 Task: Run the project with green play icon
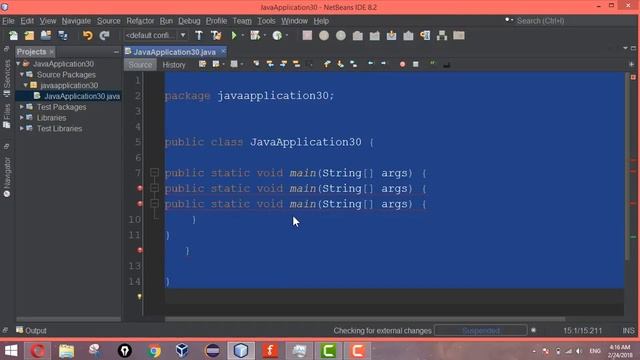point(234,36)
